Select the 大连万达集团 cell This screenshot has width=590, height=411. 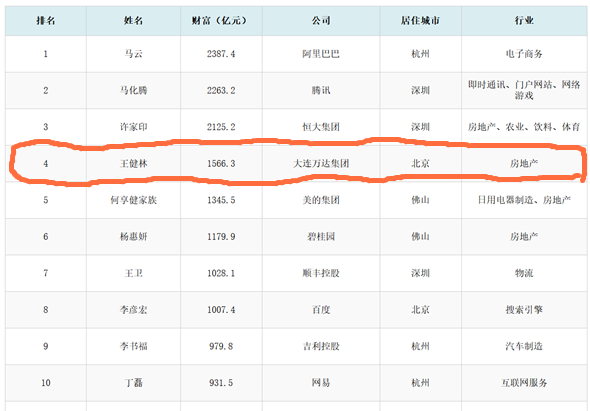click(321, 163)
